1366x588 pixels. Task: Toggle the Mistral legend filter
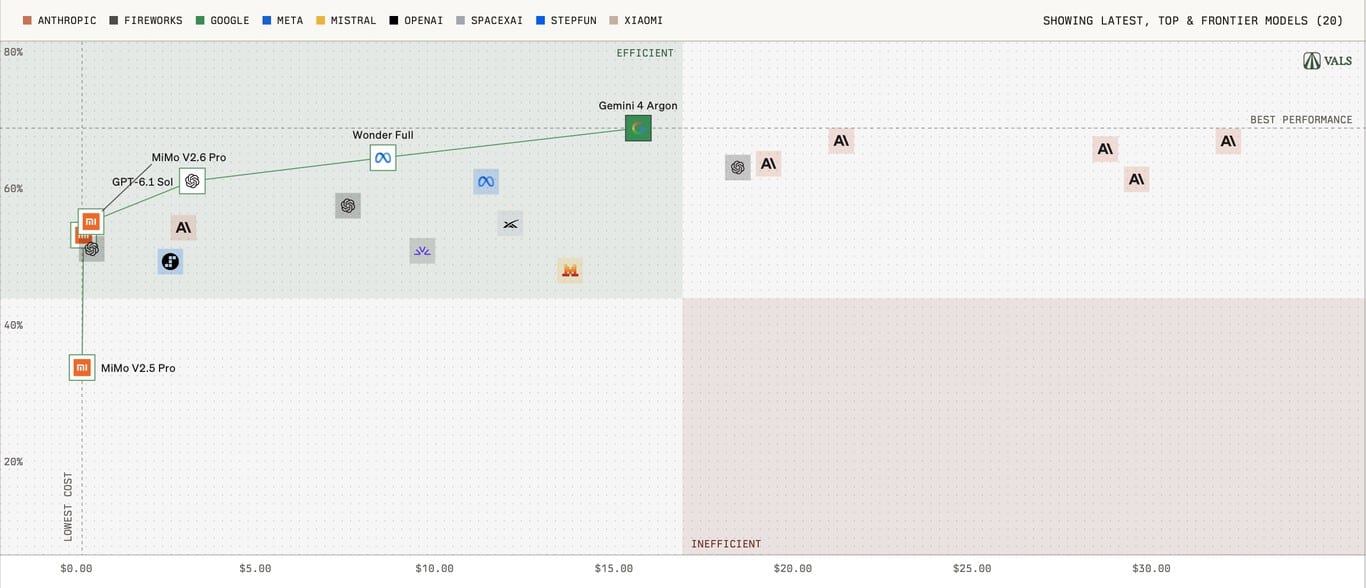(346, 20)
